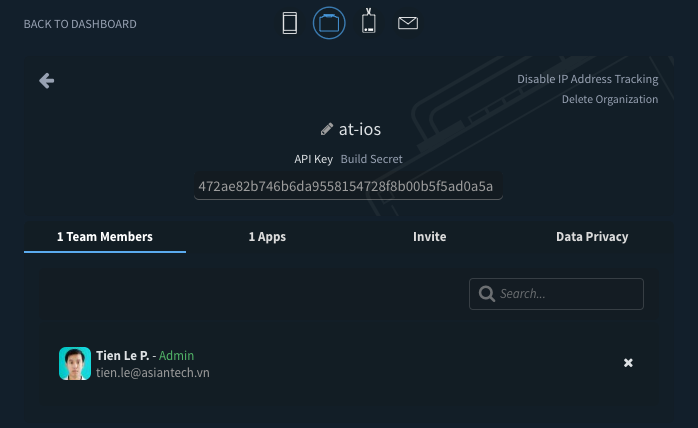Open Tien Le P.'s avatar photo

coord(75,363)
